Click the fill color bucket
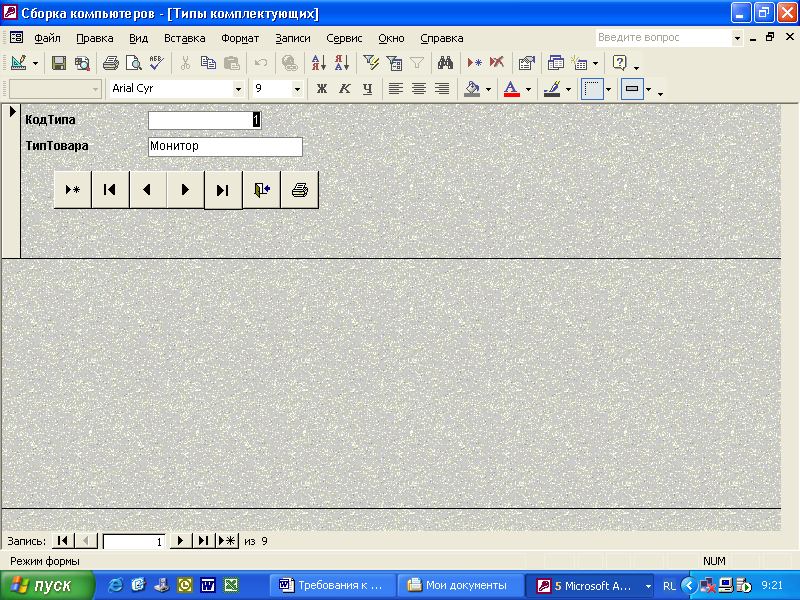Screen dimensions: 800x600 [472, 89]
